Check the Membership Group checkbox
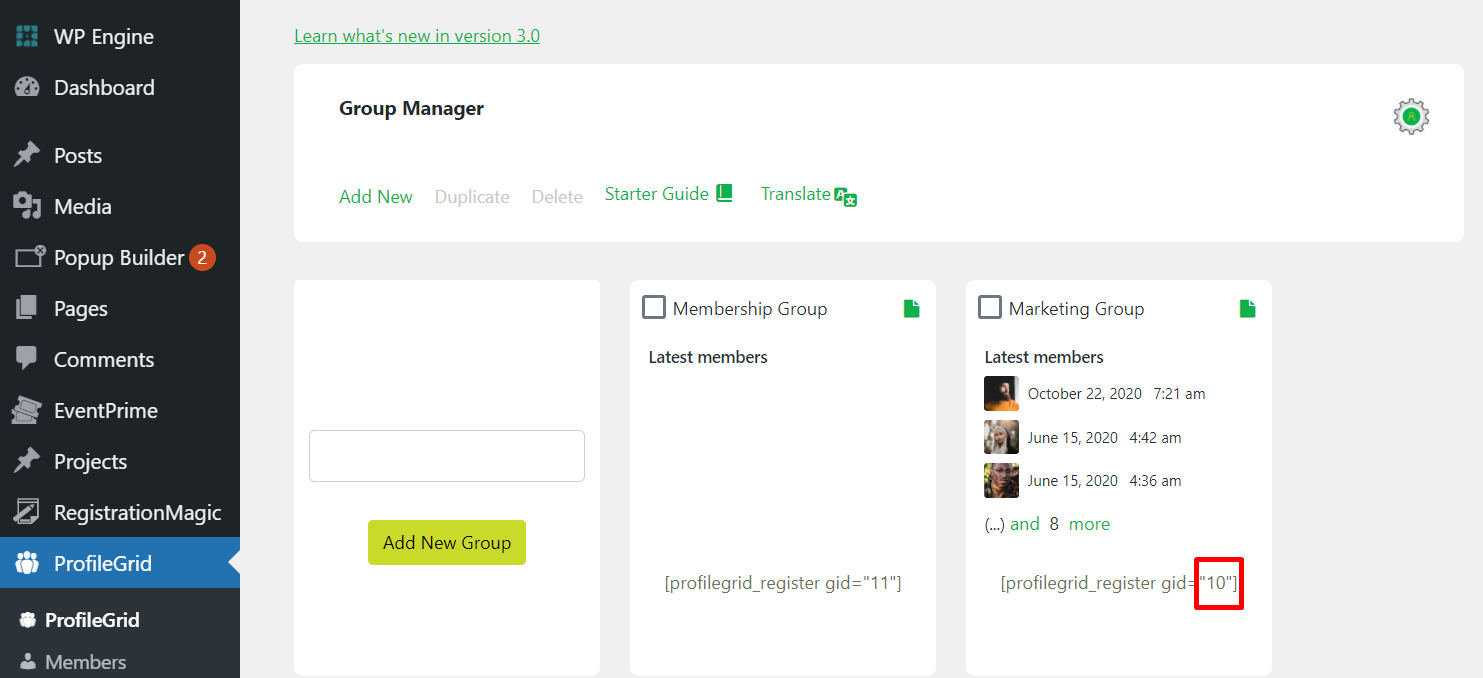Image resolution: width=1483 pixels, height=678 pixels. (x=654, y=308)
